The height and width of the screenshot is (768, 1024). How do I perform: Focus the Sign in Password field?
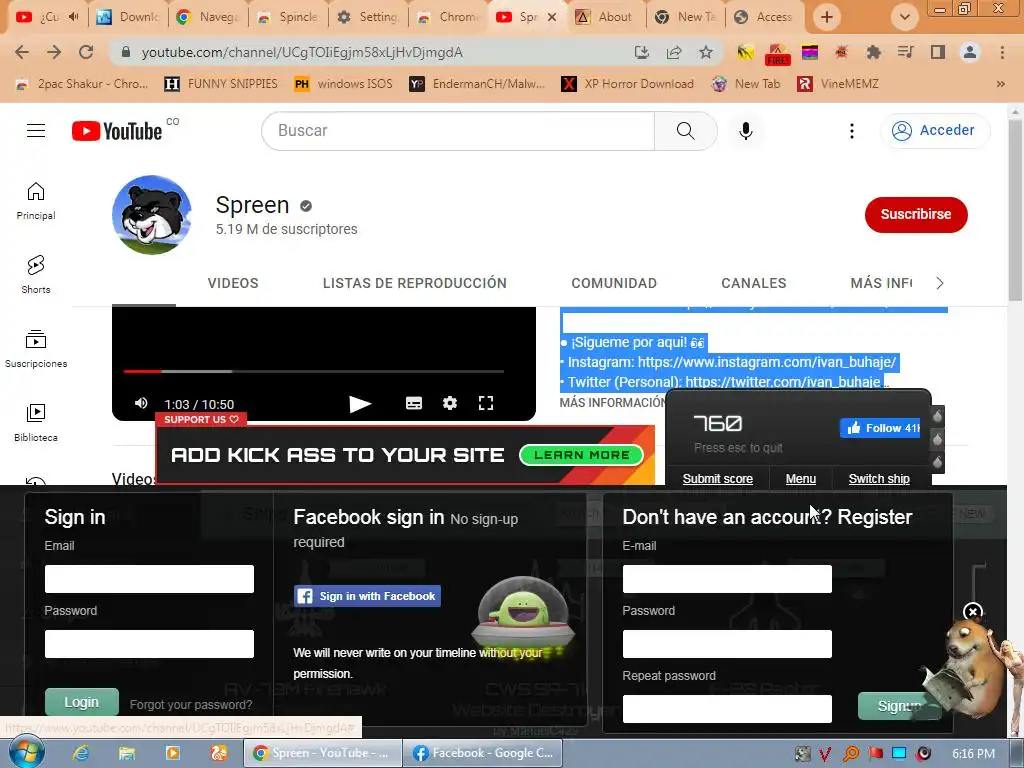[149, 644]
